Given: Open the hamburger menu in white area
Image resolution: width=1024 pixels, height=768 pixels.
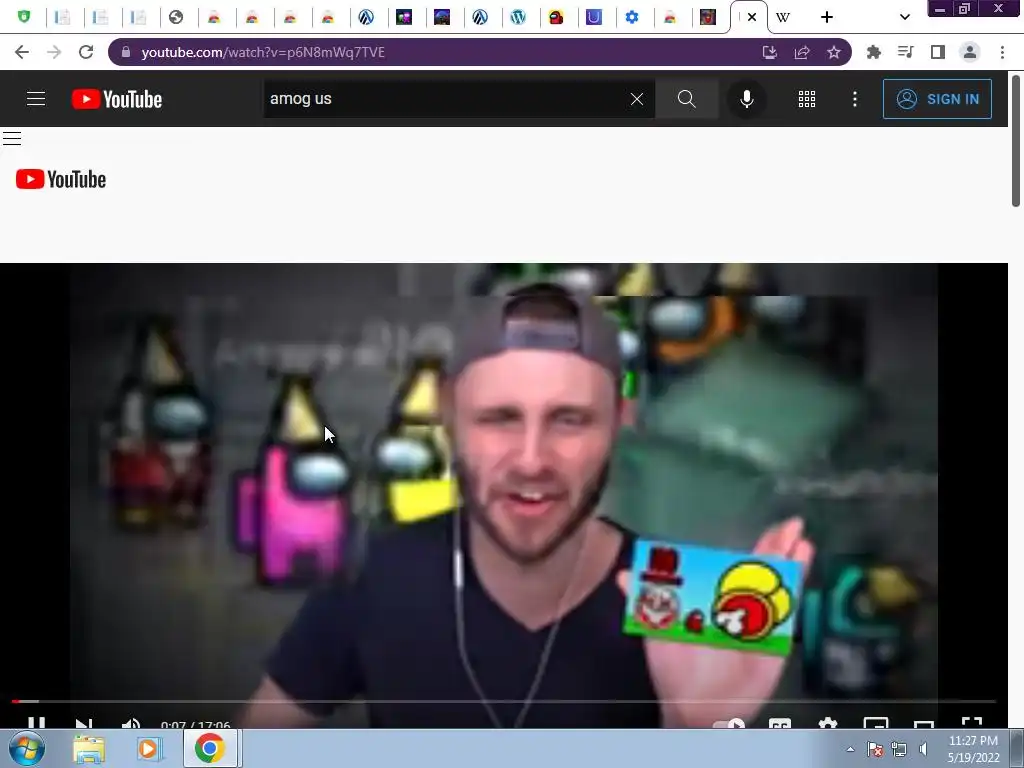Looking at the screenshot, I should click(12, 138).
